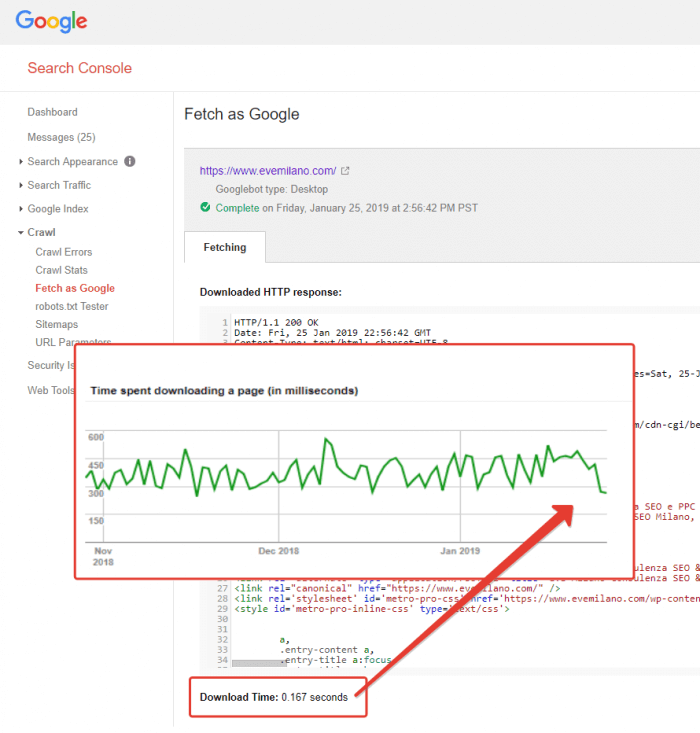Expand the Google Index section
This screenshot has width=700, height=733.
pos(57,209)
